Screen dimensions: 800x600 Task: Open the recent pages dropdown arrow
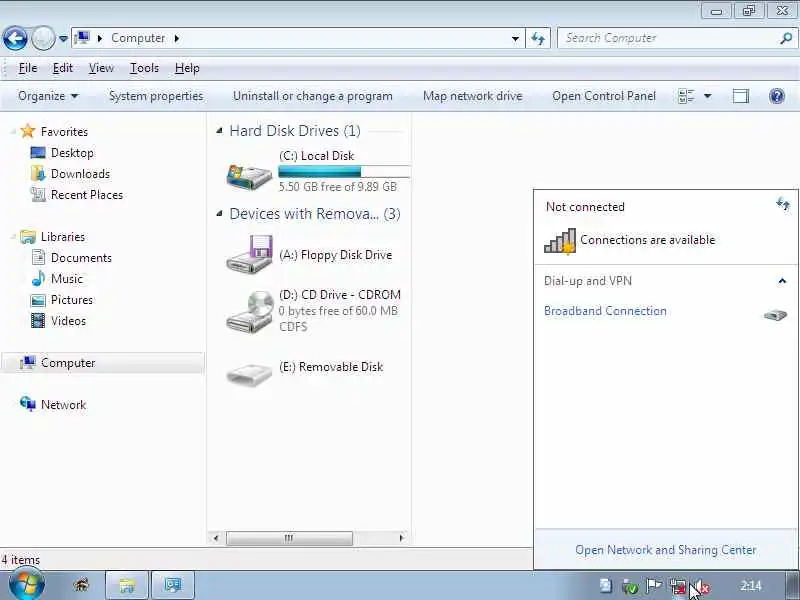pyautogui.click(x=63, y=39)
